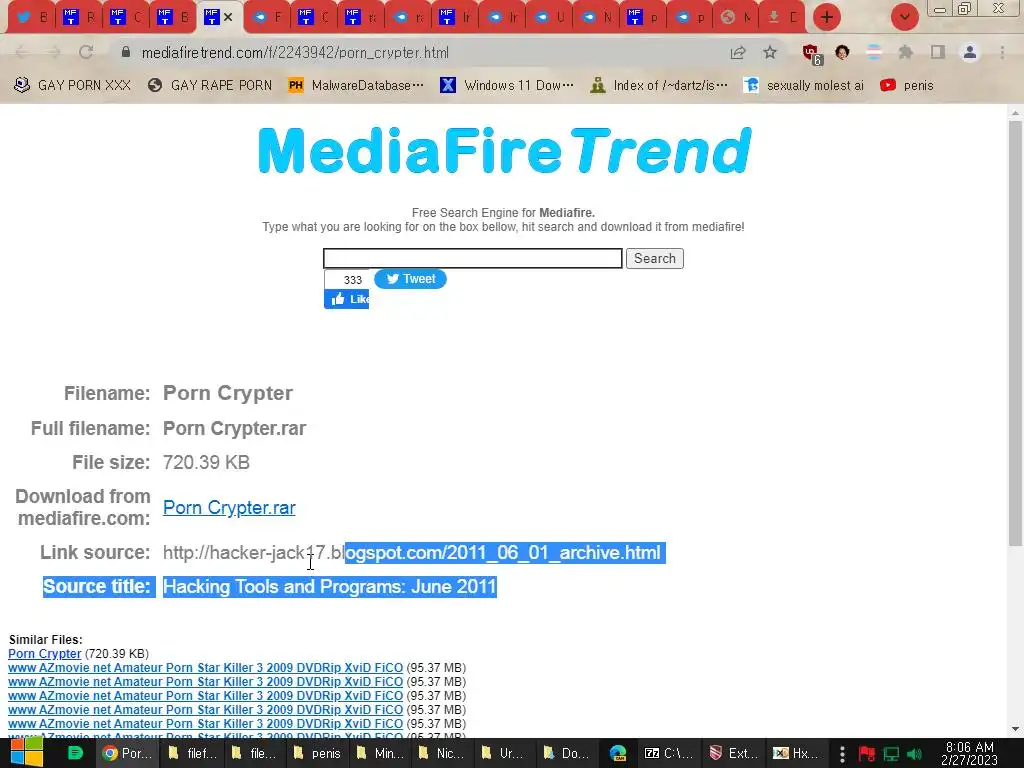The image size is (1024, 768).
Task: Bookmark this page with the star icon
Action: 770,52
